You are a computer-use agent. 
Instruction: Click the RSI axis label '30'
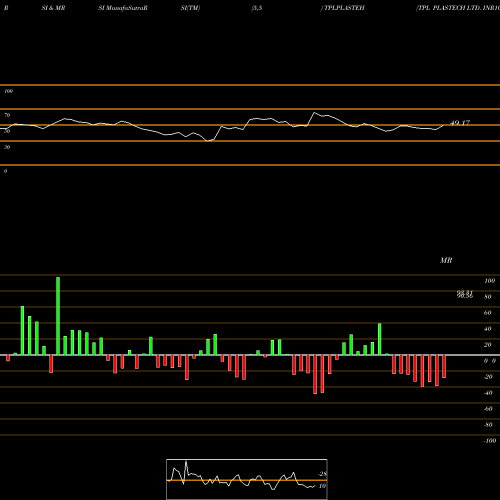pos(7,147)
